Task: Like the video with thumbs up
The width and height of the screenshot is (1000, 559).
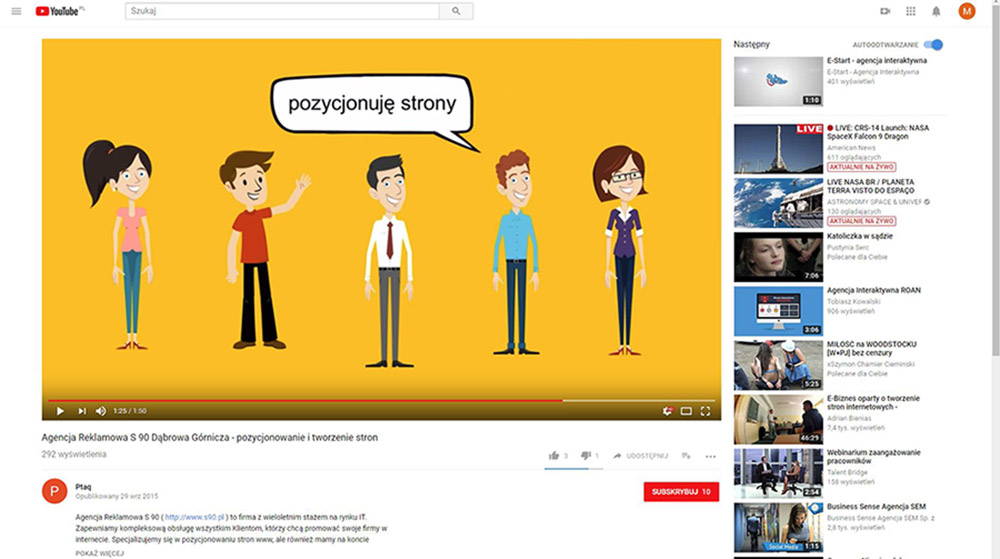Action: 554,456
